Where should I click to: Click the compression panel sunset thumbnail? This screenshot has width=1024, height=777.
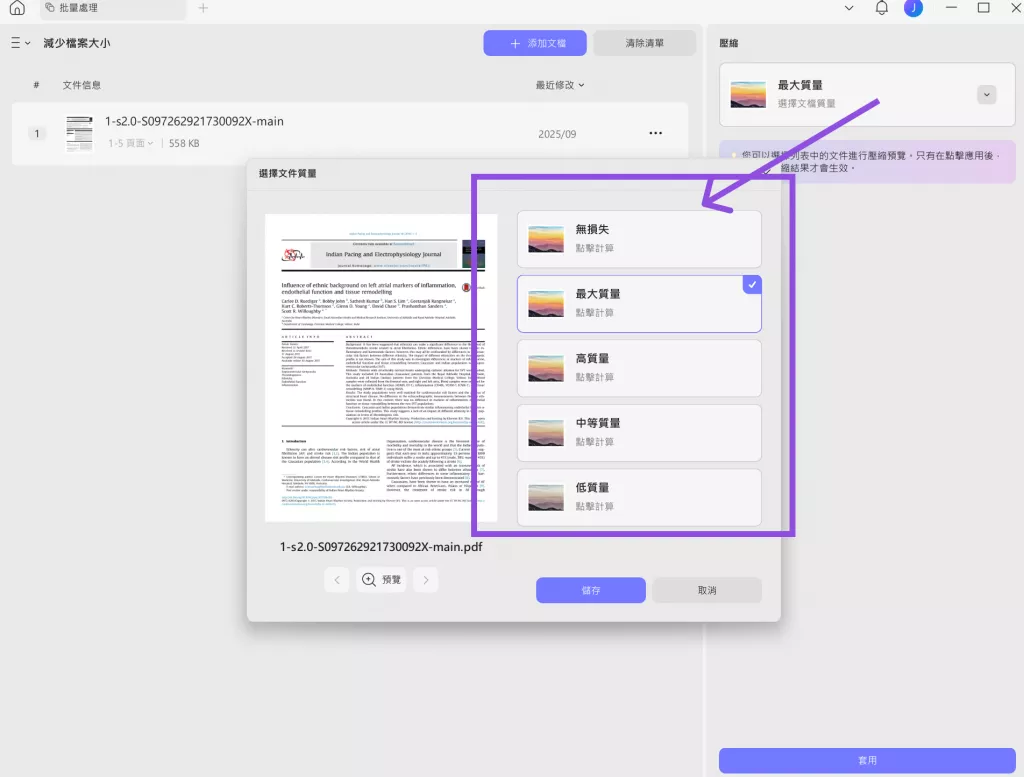tap(748, 95)
